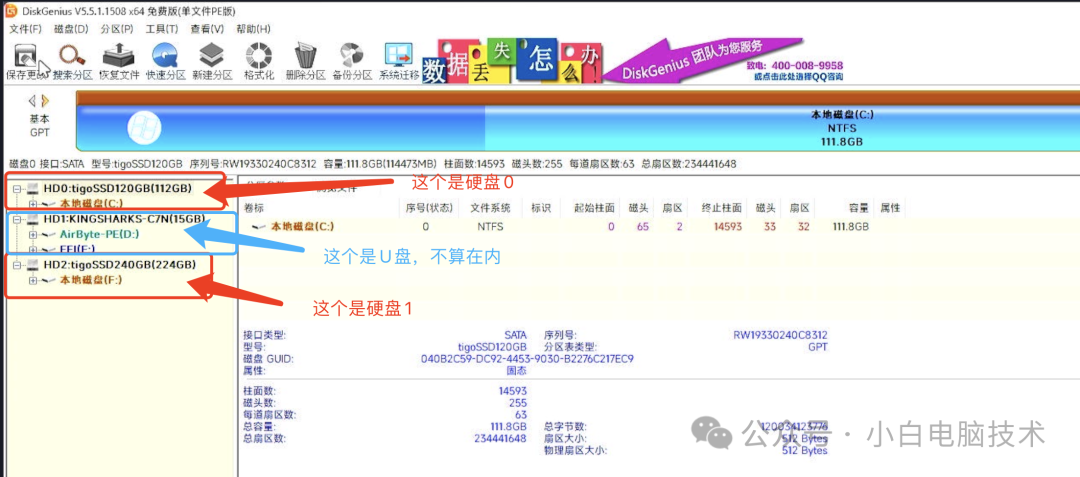
Task: Select HD2:tigoSSD240GB(224GB) in the tree
Action: pos(119,265)
